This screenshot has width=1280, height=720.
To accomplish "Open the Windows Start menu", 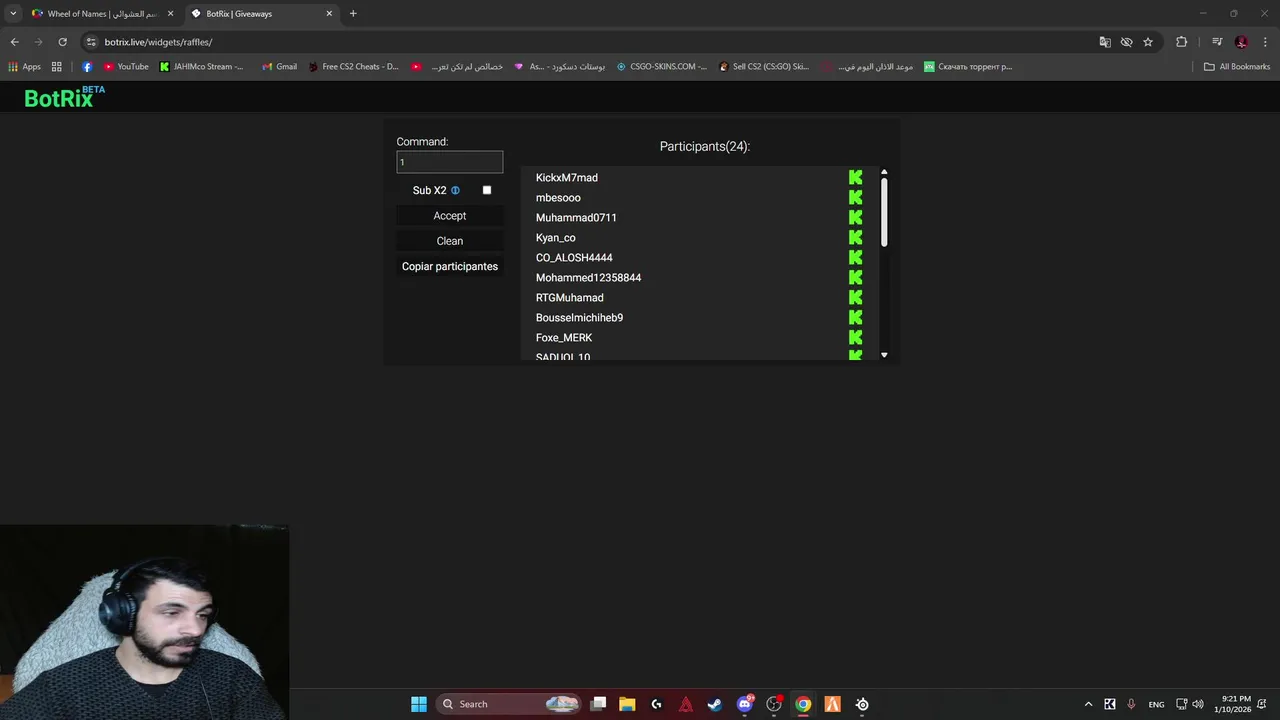I will coord(419,704).
